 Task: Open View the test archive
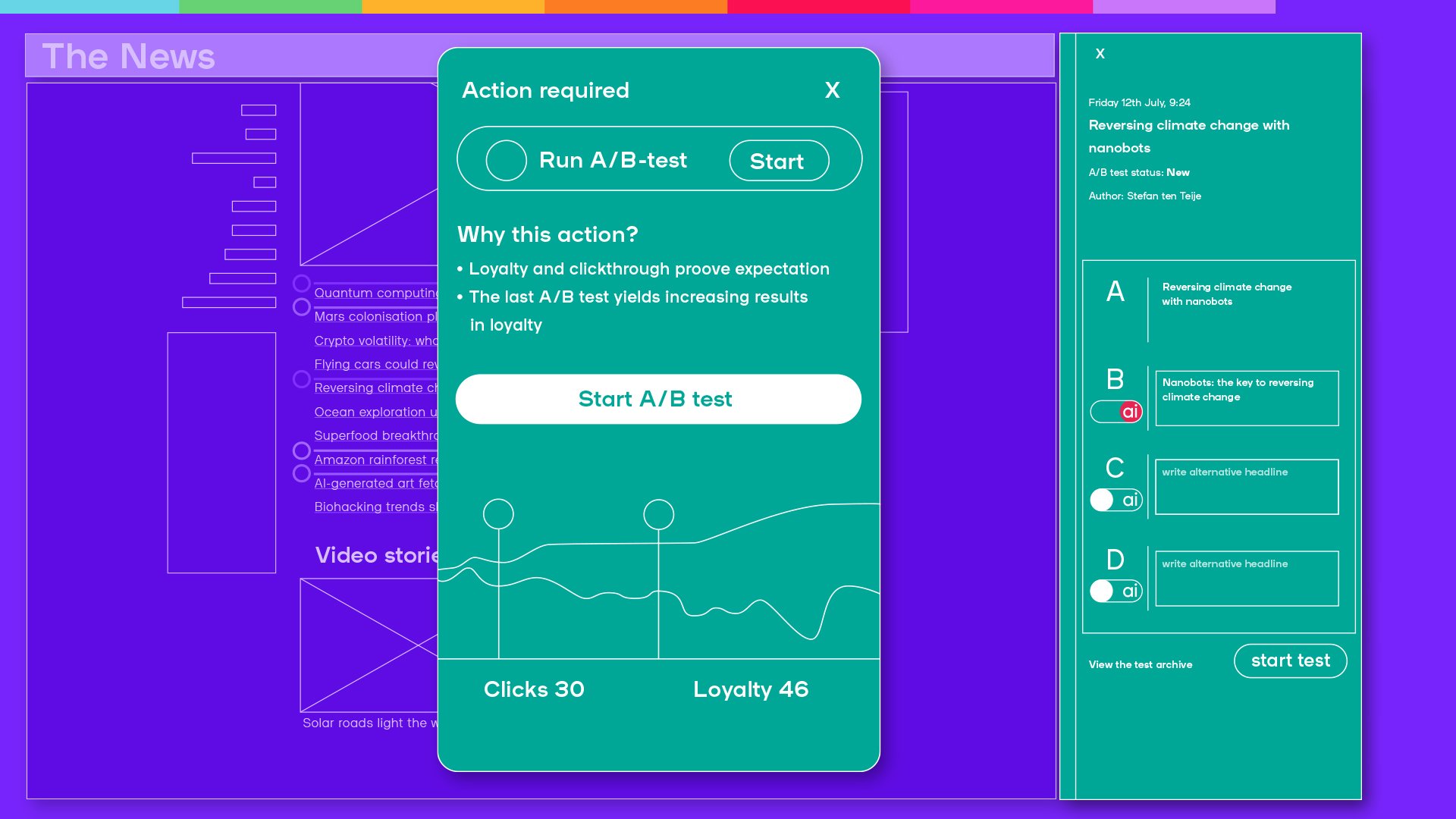(x=1140, y=664)
